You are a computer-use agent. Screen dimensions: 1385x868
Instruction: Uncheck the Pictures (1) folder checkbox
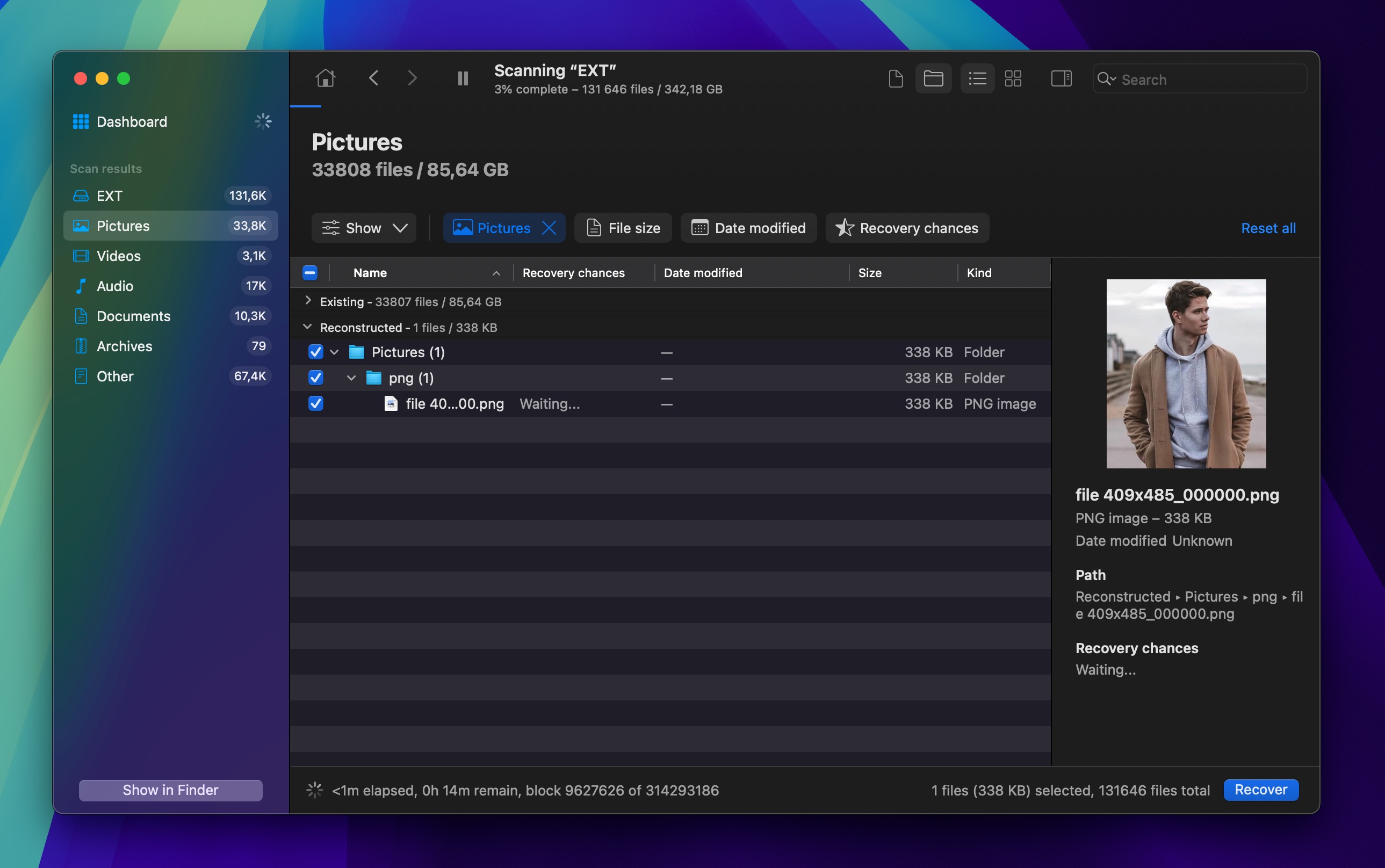click(316, 352)
